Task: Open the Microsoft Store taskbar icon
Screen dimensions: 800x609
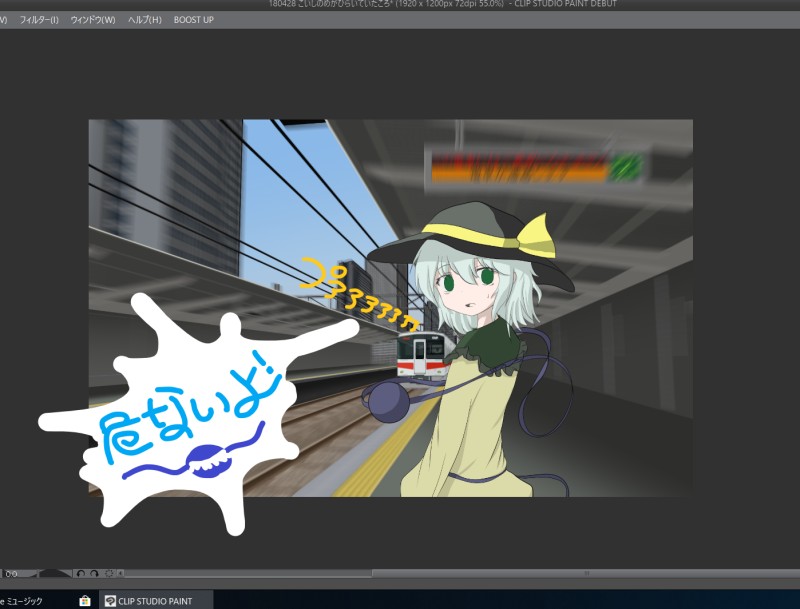Action: click(x=85, y=601)
